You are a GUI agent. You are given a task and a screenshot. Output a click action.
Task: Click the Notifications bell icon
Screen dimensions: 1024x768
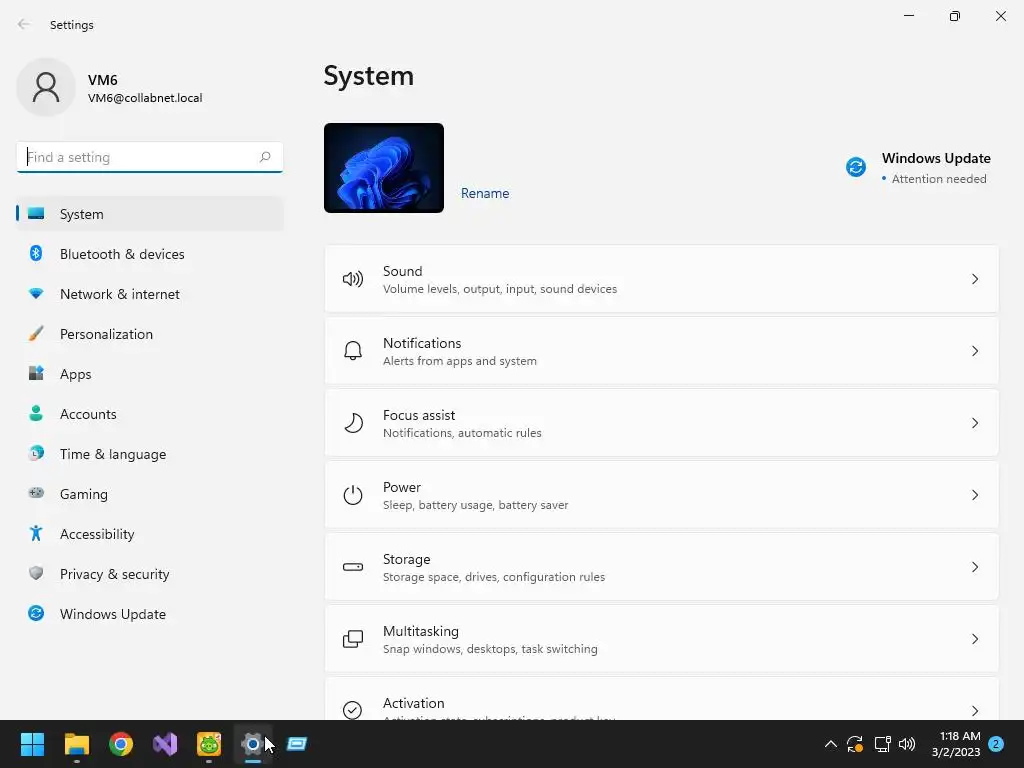click(x=353, y=351)
